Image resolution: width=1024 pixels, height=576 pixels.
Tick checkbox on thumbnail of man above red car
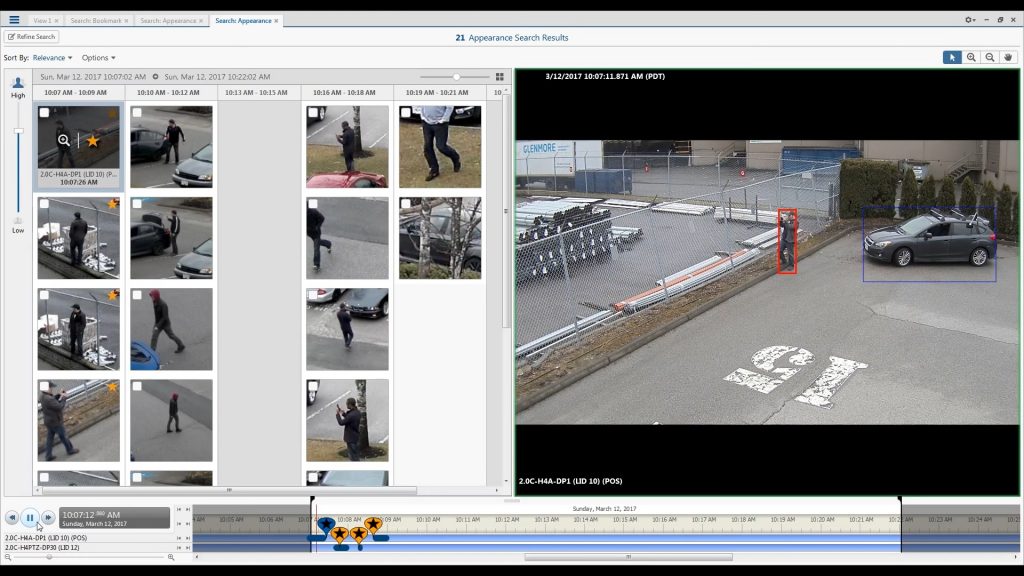point(313,113)
